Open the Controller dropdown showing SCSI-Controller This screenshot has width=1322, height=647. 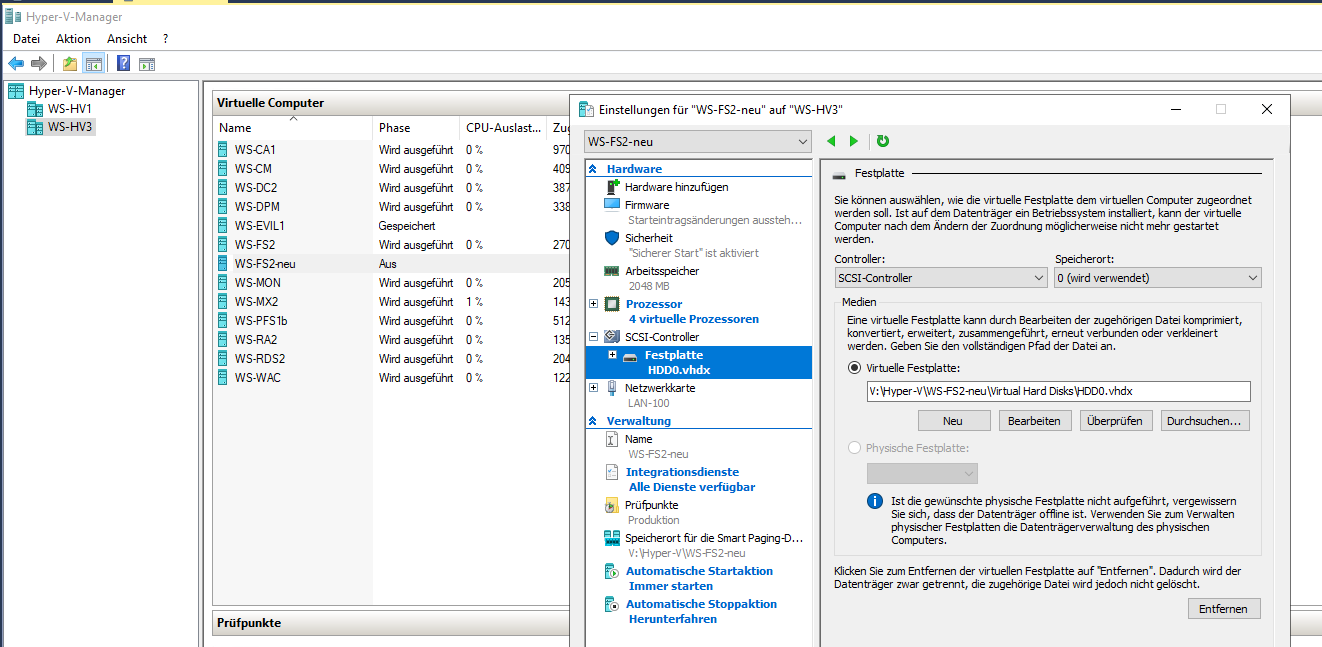940,278
